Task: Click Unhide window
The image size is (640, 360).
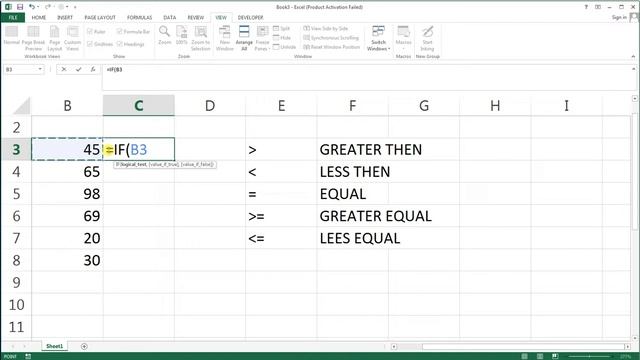Action: 284,47
